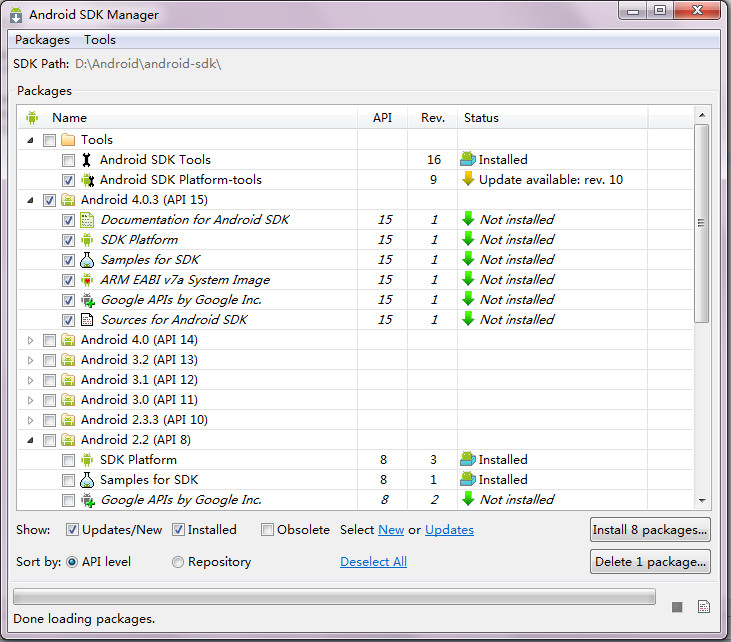Image resolution: width=731 pixels, height=642 pixels.
Task: Click the Updates selection link
Action: [449, 530]
